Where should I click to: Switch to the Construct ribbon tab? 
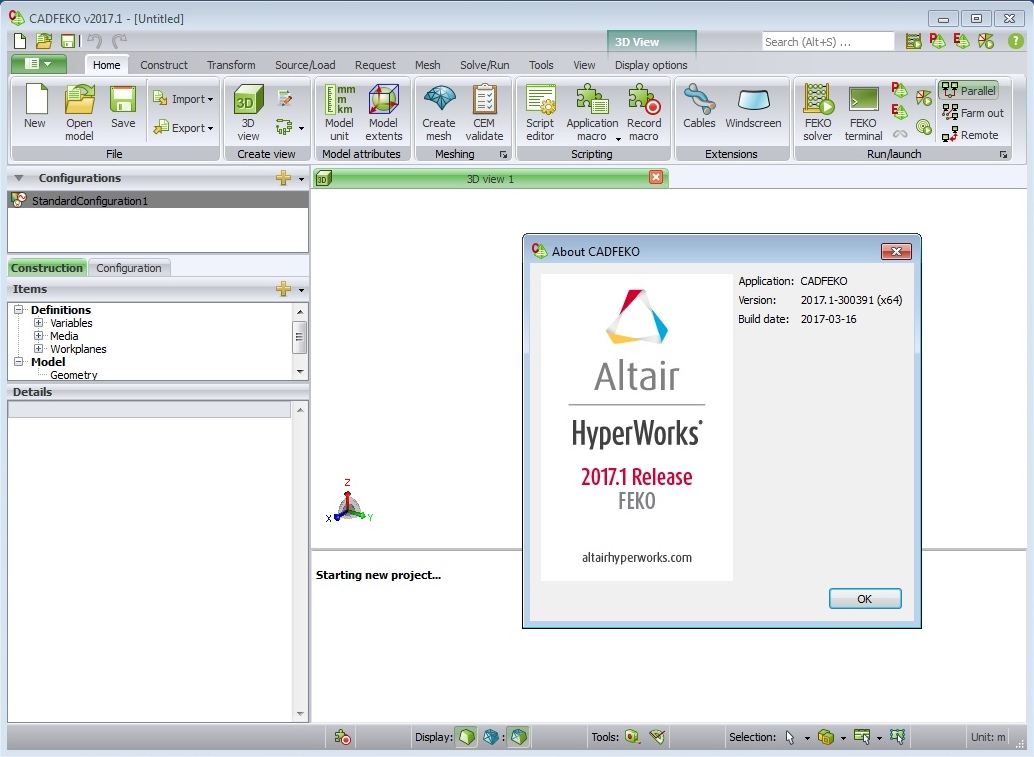164,65
